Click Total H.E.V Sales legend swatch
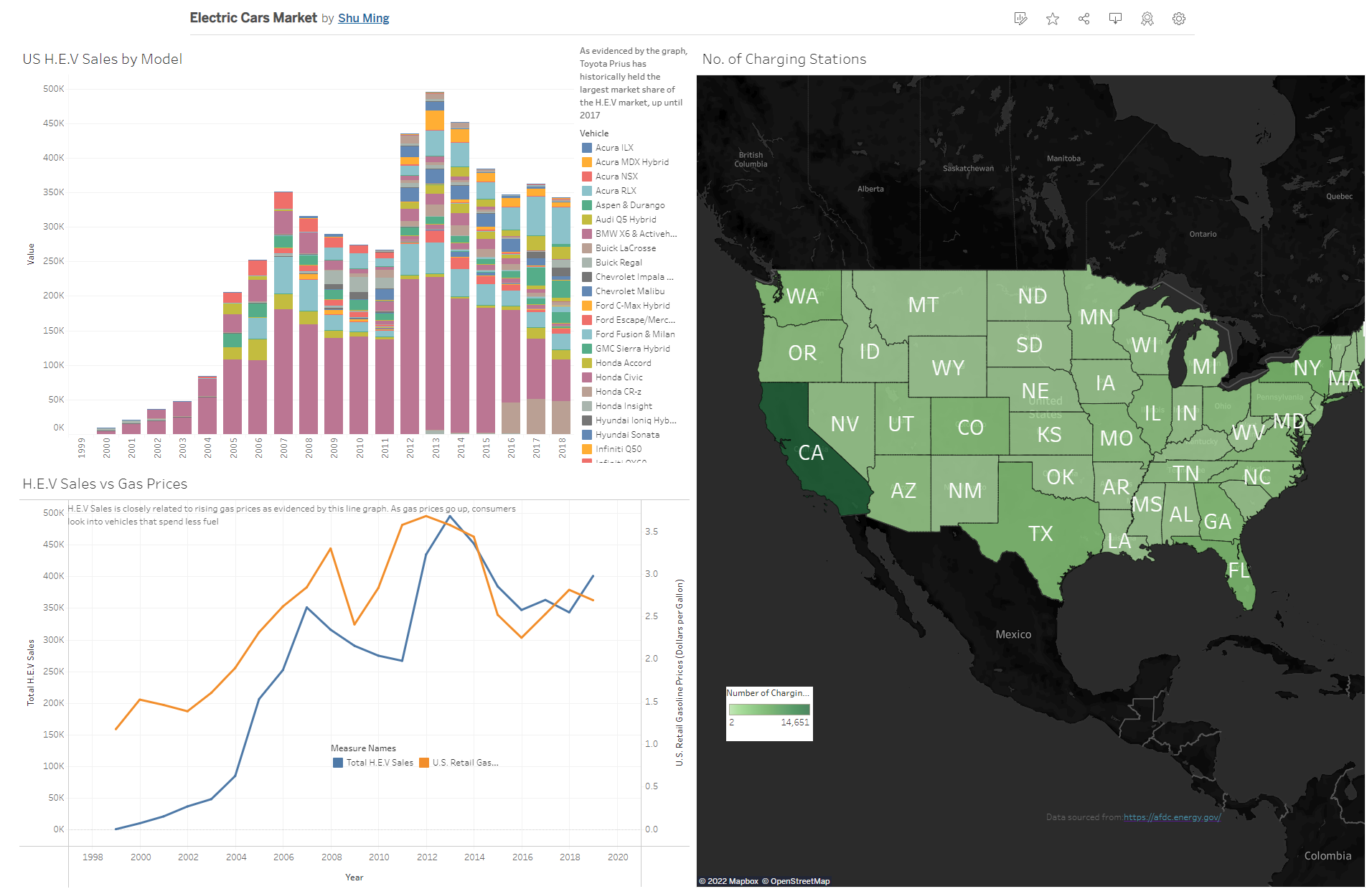This screenshot has width=1372, height=894. [x=338, y=763]
